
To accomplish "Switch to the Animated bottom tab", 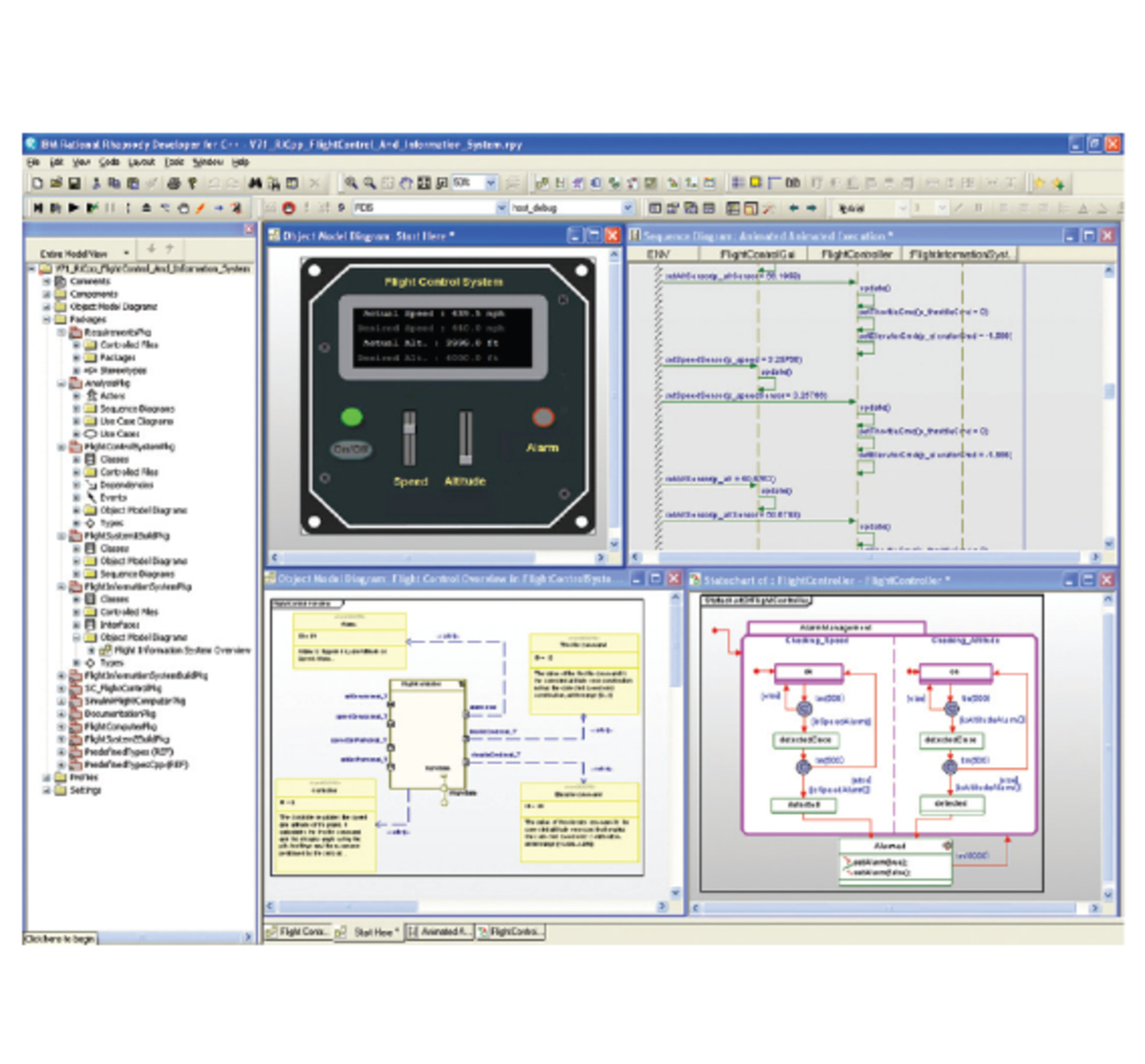I will (x=439, y=932).
